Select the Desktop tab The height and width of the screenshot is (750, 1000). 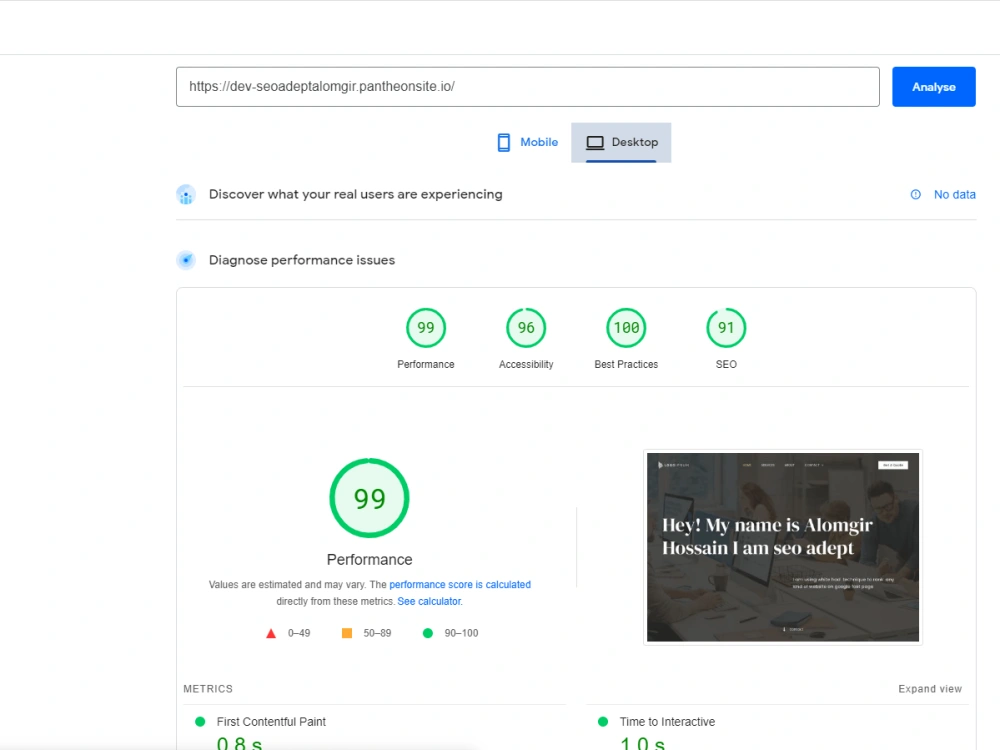point(621,142)
